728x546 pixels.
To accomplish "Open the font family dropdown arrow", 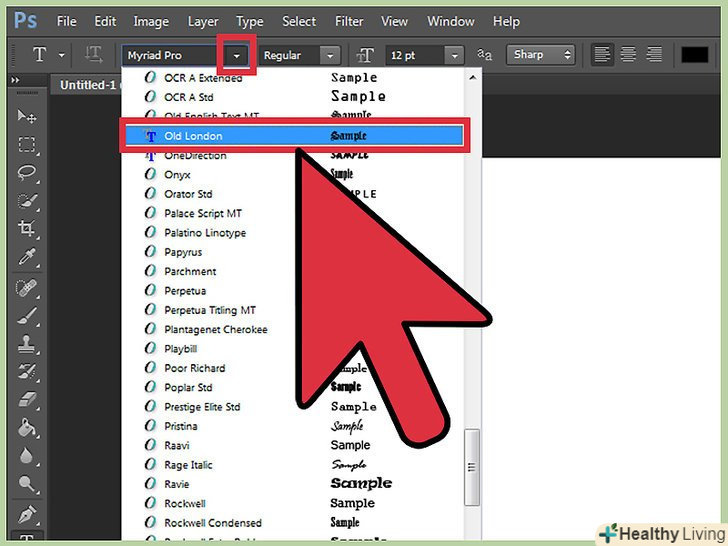I will [x=237, y=56].
